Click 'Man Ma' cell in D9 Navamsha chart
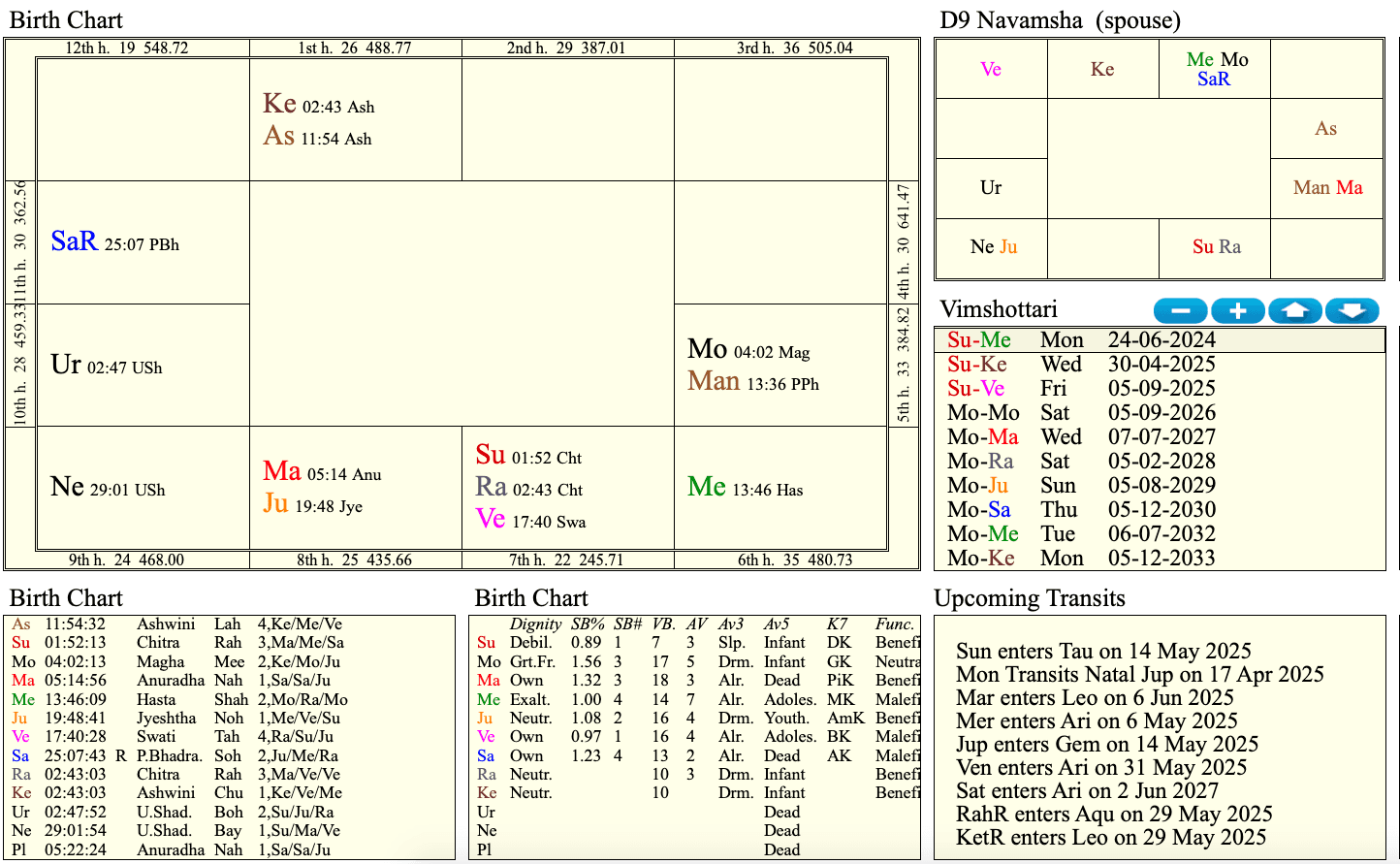1400x864 pixels. pyautogui.click(x=1326, y=187)
